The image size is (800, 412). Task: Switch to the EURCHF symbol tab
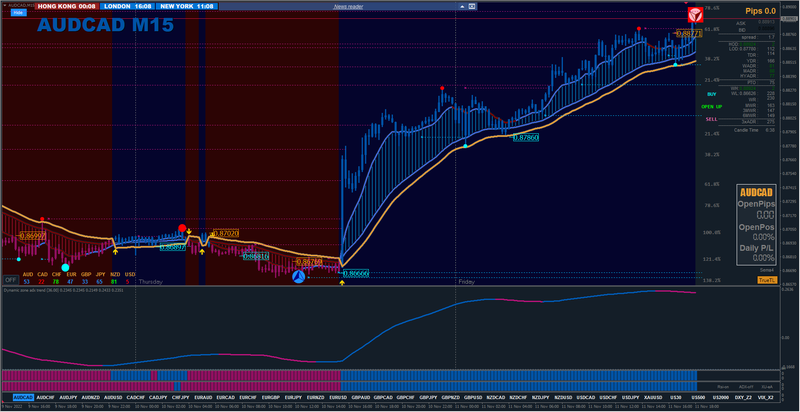[248, 397]
